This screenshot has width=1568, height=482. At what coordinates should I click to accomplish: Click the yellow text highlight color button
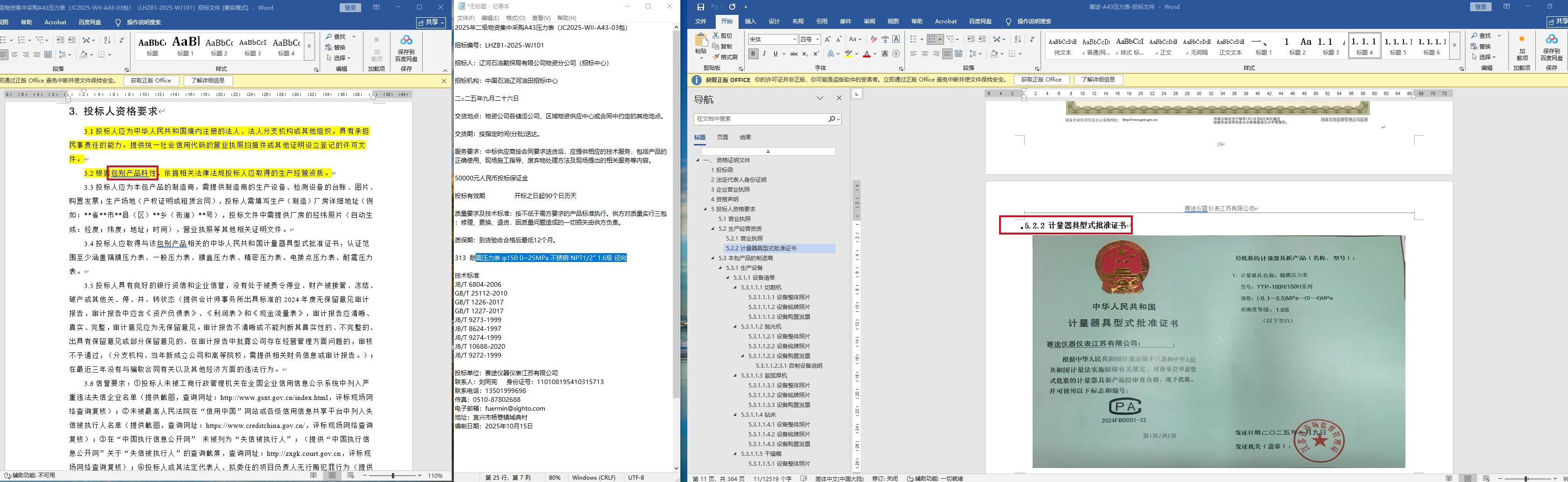[x=849, y=54]
